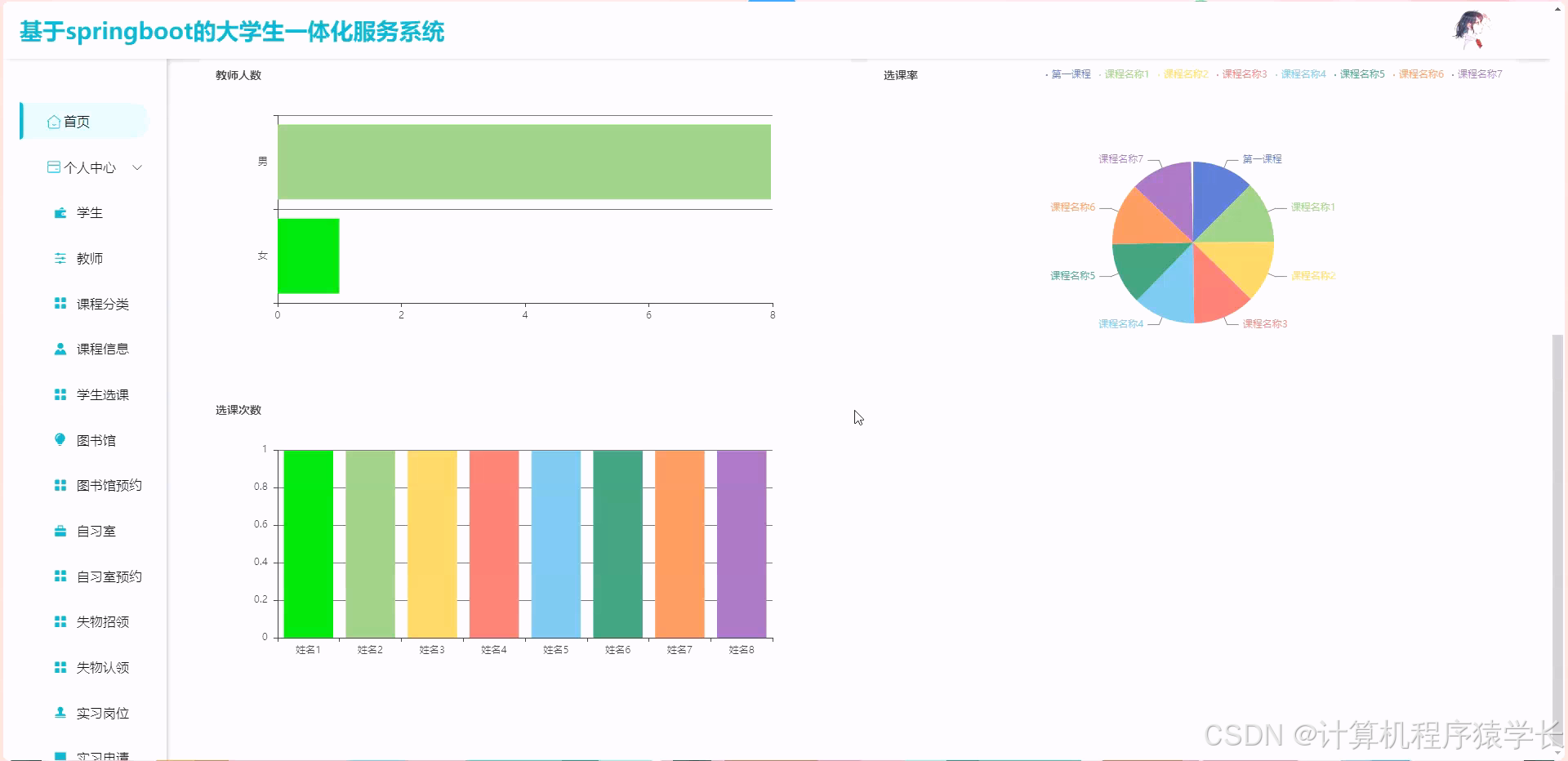Click the 课程信息 person icon
Viewport: 1568px width, 761px height.
59,349
